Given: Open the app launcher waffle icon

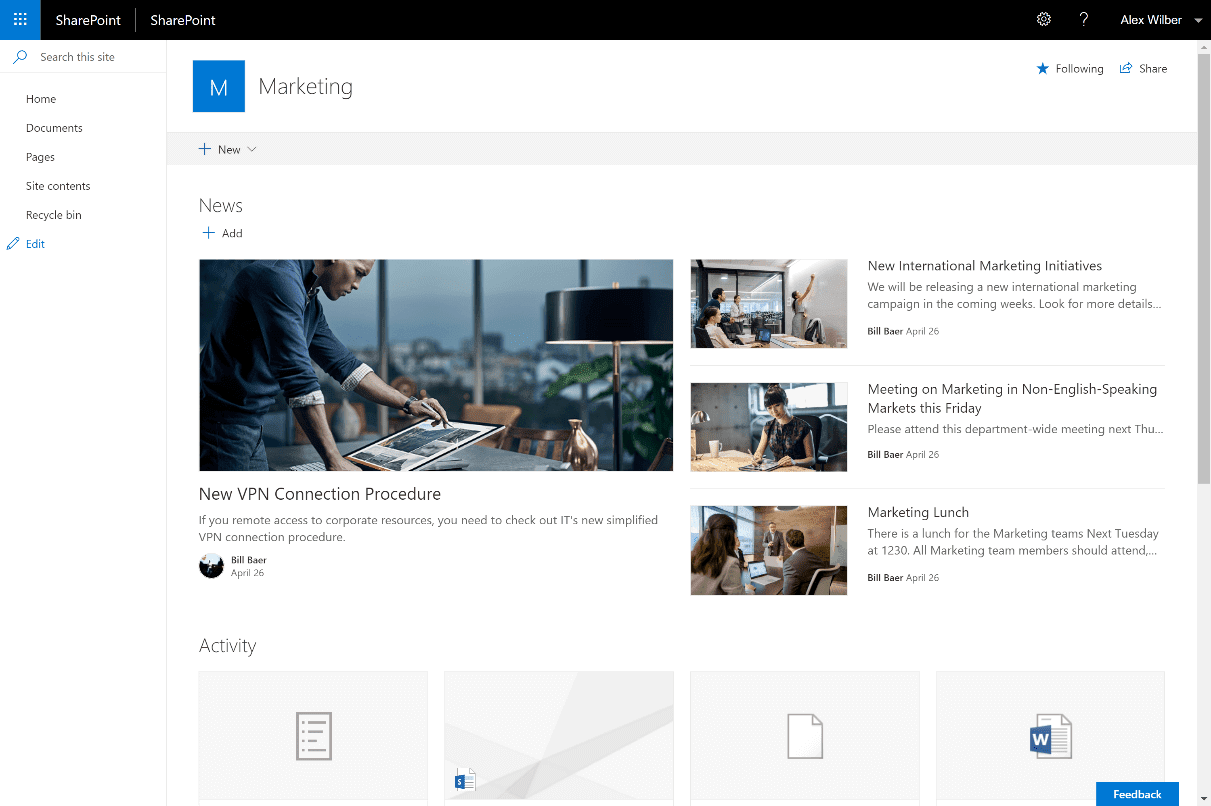Looking at the screenshot, I should click(20, 20).
